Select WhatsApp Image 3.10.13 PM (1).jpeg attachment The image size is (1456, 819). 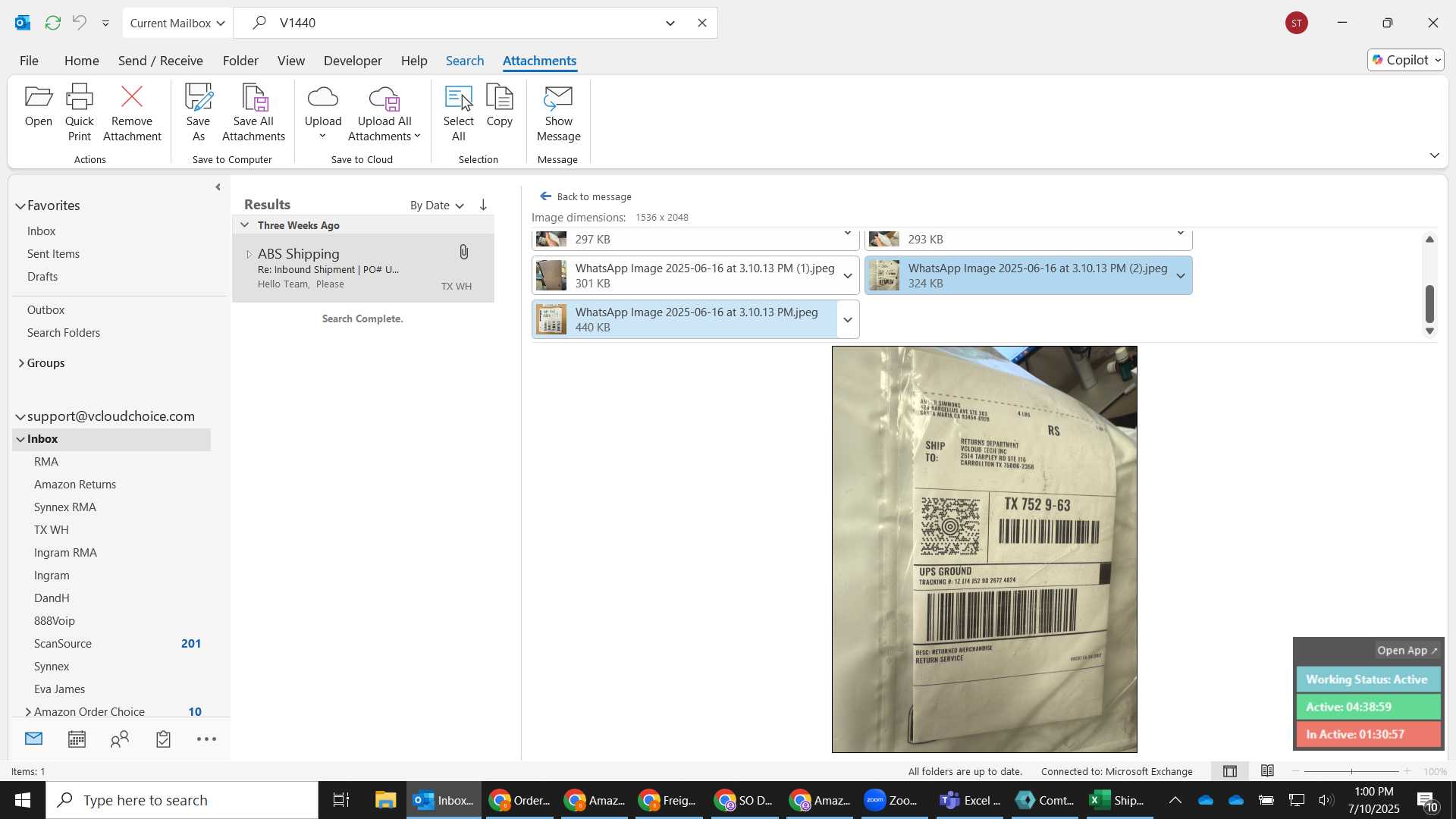coord(686,275)
